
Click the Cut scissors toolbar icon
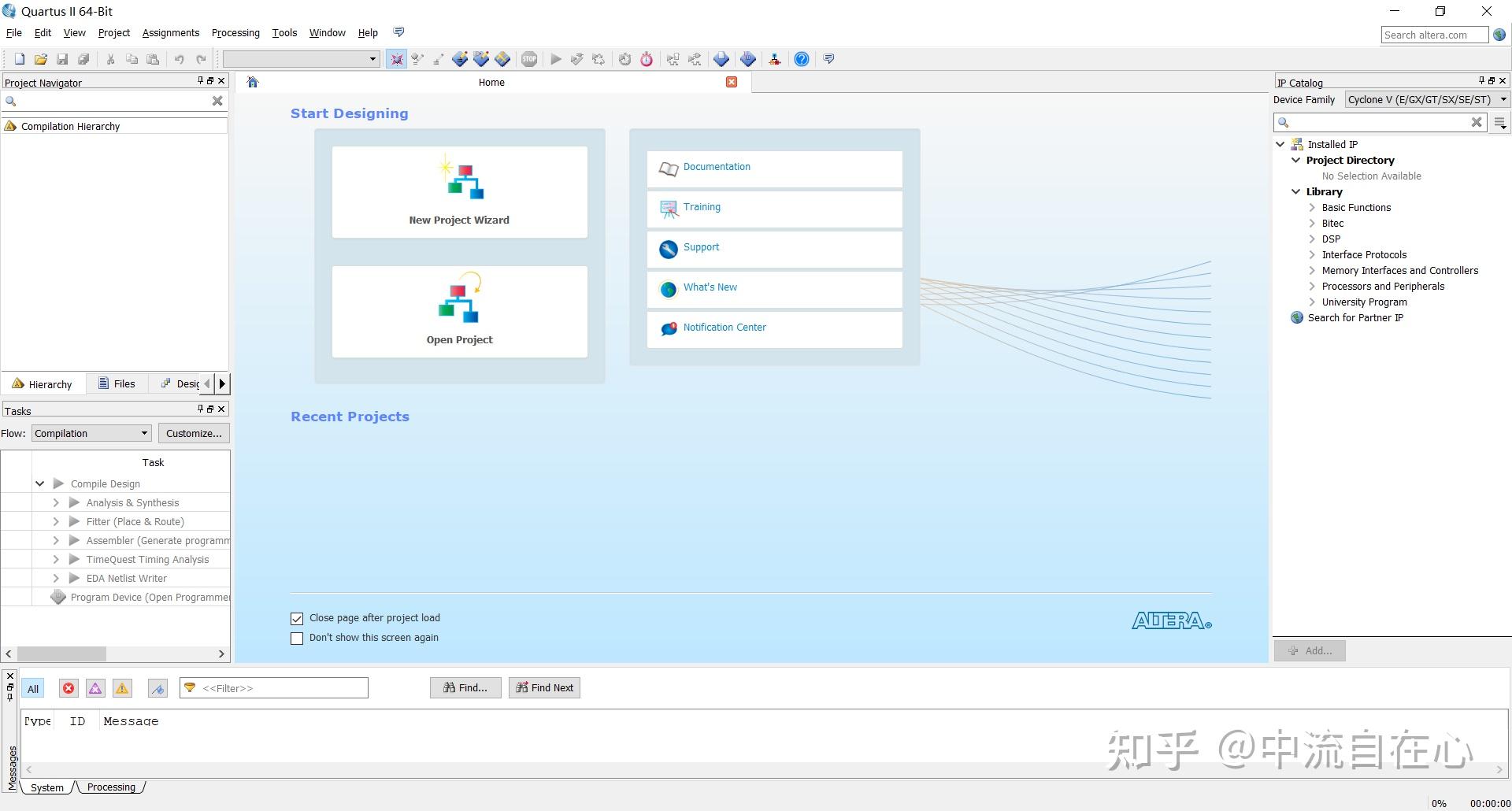[x=110, y=59]
